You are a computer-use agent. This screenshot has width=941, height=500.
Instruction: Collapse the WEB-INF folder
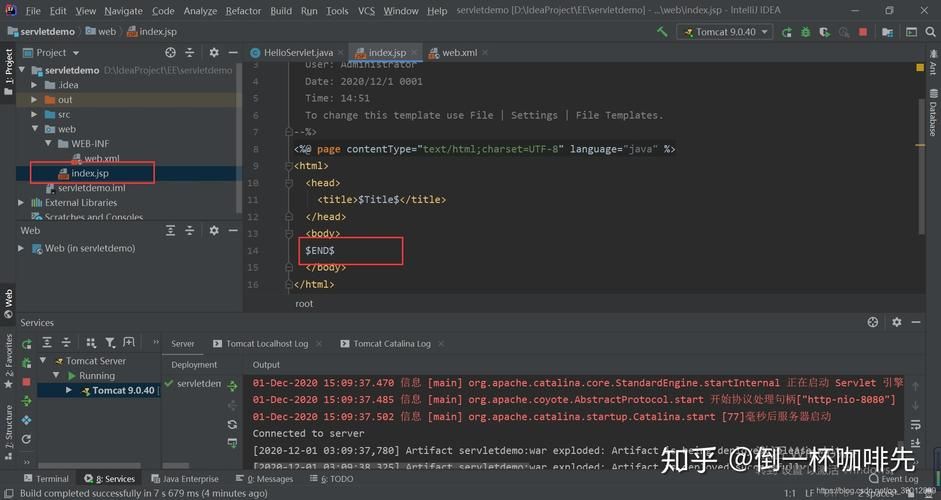pos(48,143)
